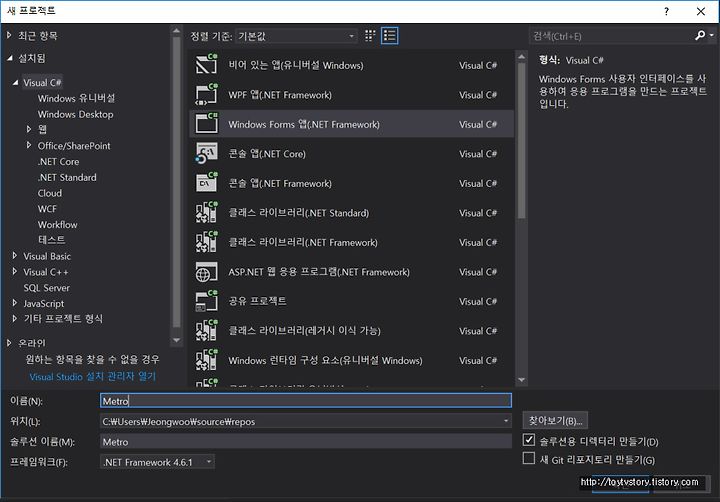The height and width of the screenshot is (502, 720).
Task: Click the category tree scroll down arrow
Action: pyautogui.click(x=176, y=340)
